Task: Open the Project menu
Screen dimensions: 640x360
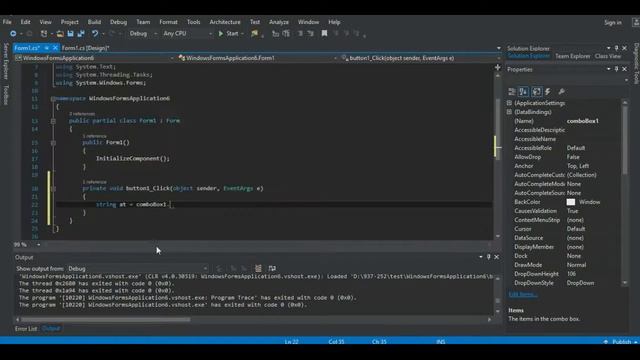Action: coord(69,22)
